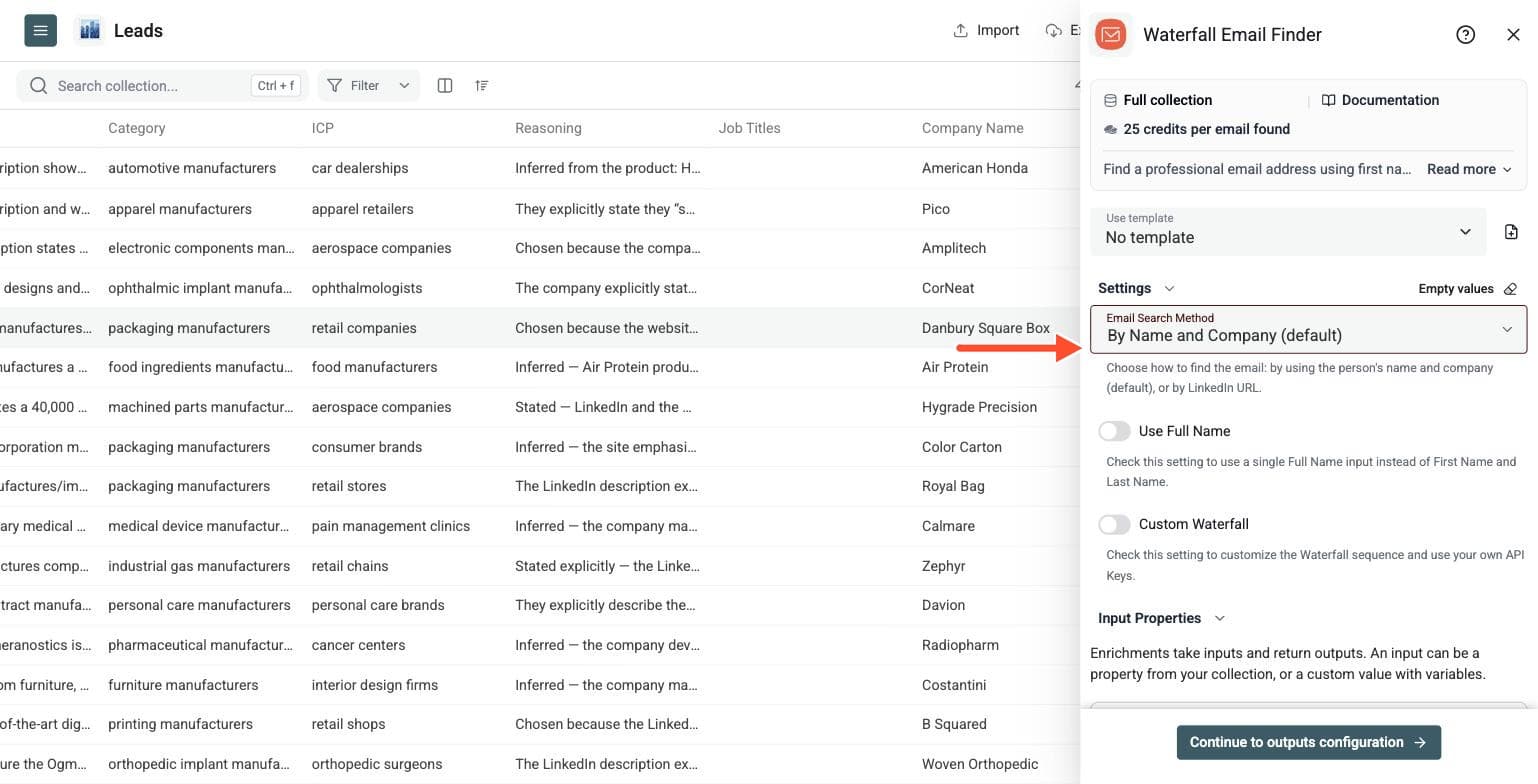1538x784 pixels.
Task: Open the Documentation link
Action: 1380,100
